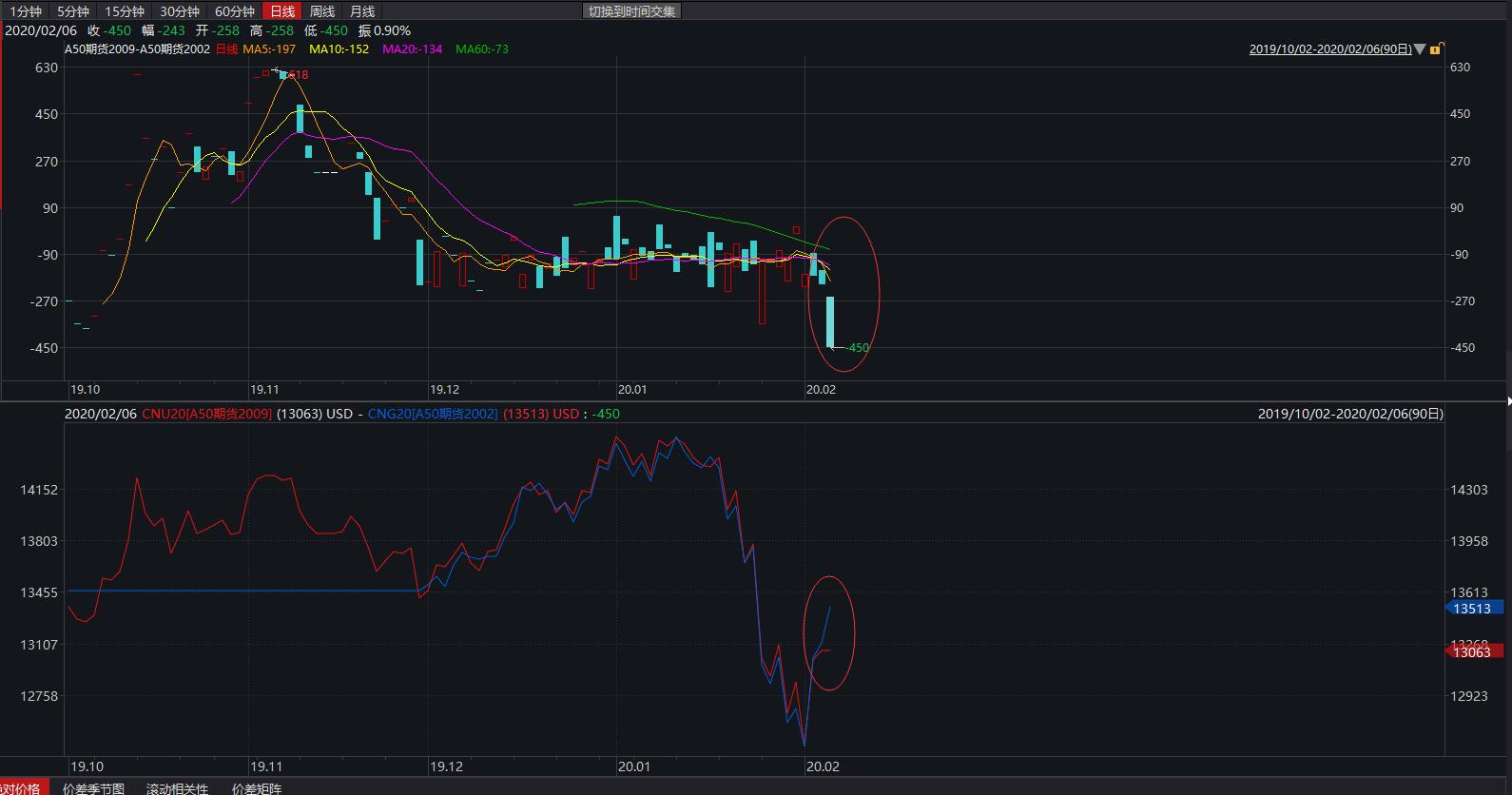Select the 月线 monthly period tab
Screen dimensions: 1512x795
pyautogui.click(x=362, y=11)
